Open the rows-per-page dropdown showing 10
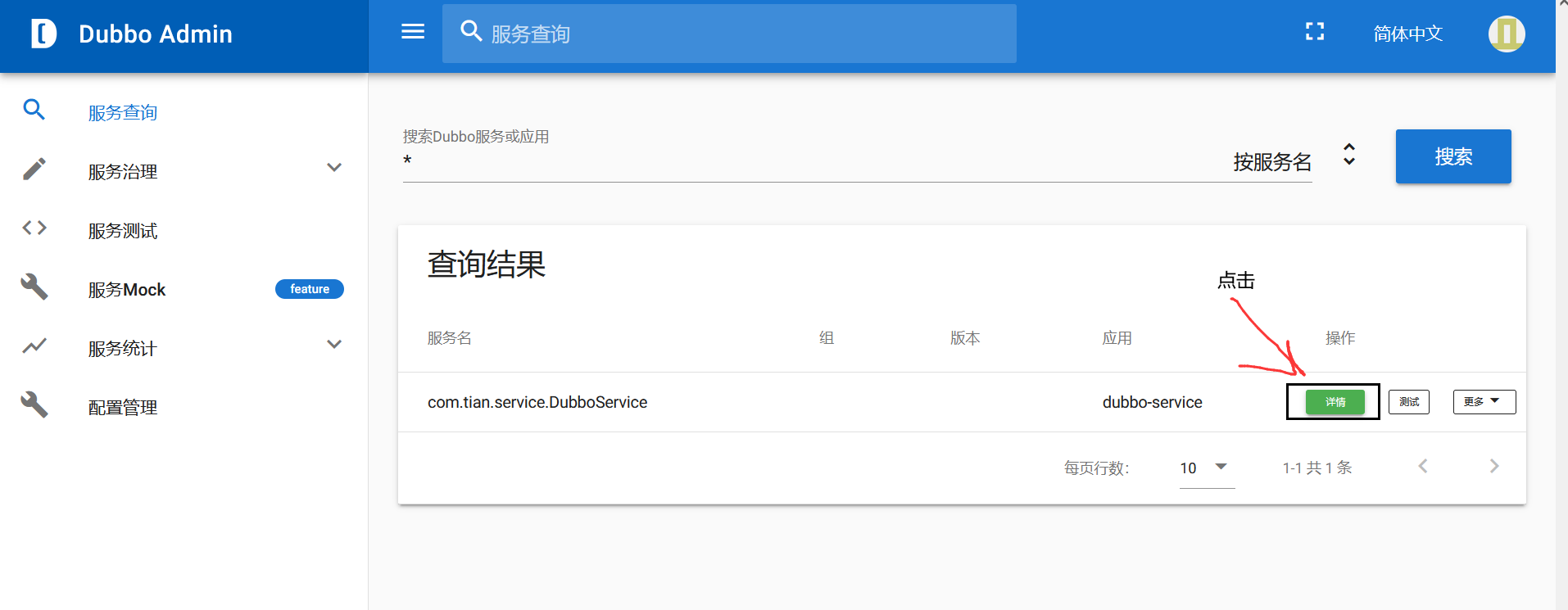Screen dimensions: 1568x610 (x=1207, y=468)
